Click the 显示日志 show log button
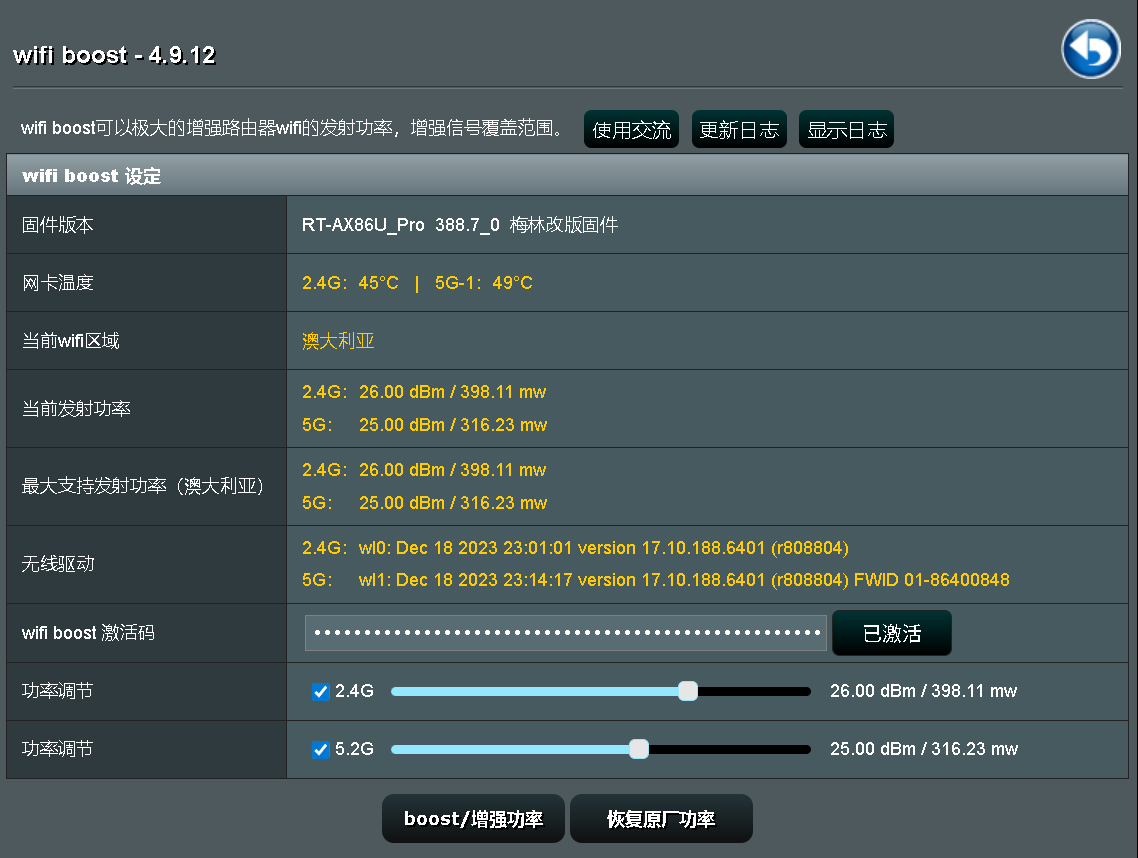Screen dimensions: 1138x858 click(846, 130)
